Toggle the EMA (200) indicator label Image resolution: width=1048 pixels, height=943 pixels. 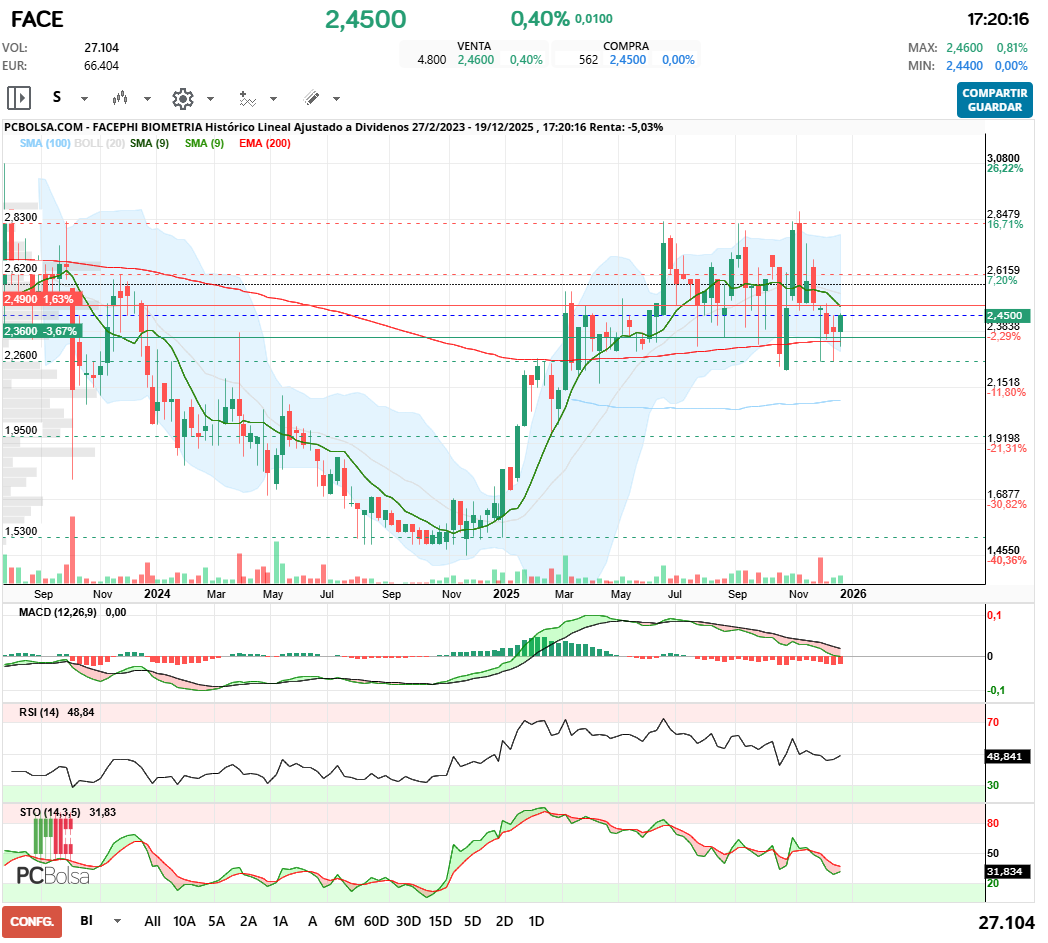[x=265, y=144]
